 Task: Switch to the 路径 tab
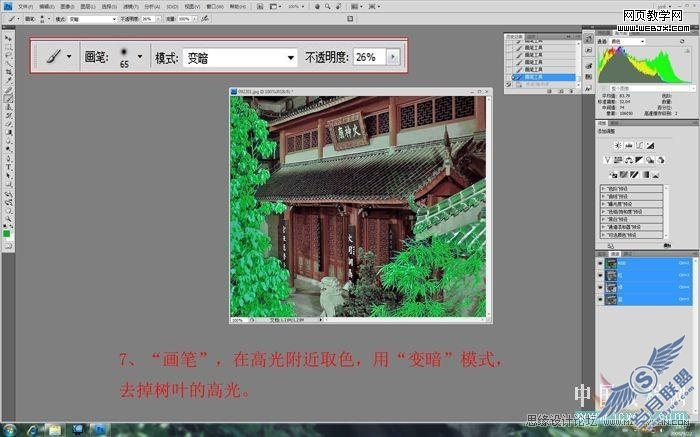627,254
